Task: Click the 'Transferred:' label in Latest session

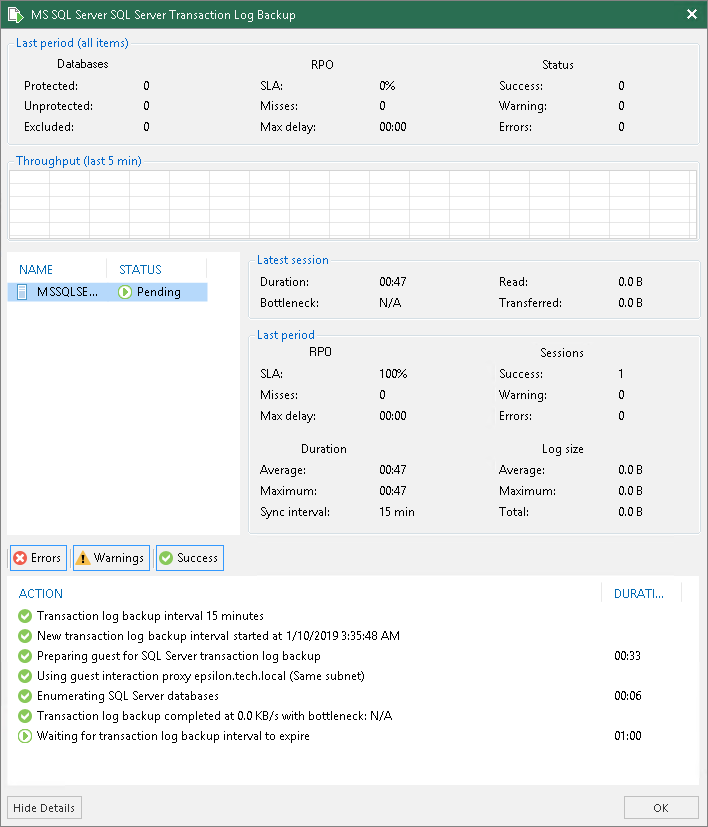Action: [x=530, y=303]
